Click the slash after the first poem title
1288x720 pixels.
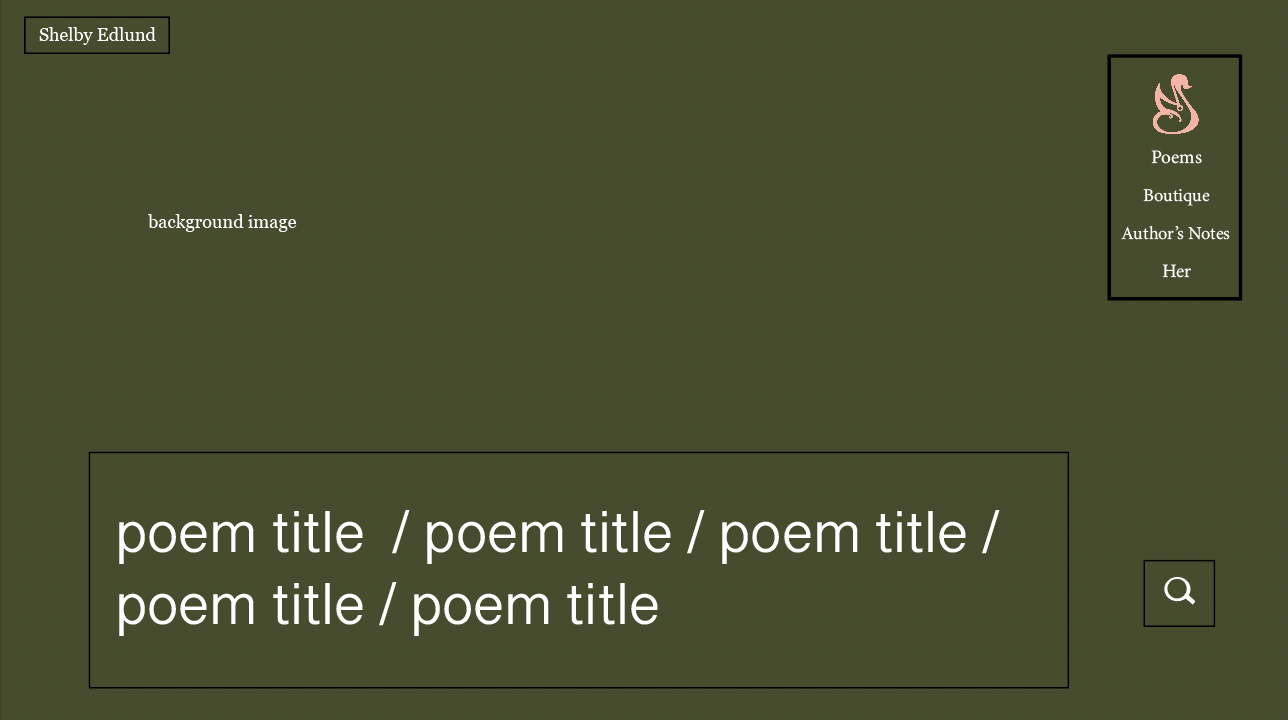[400, 533]
